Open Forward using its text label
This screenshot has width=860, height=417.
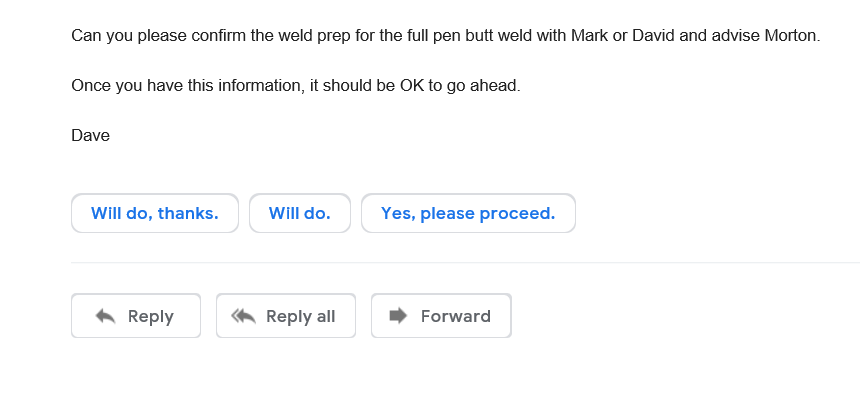455,316
